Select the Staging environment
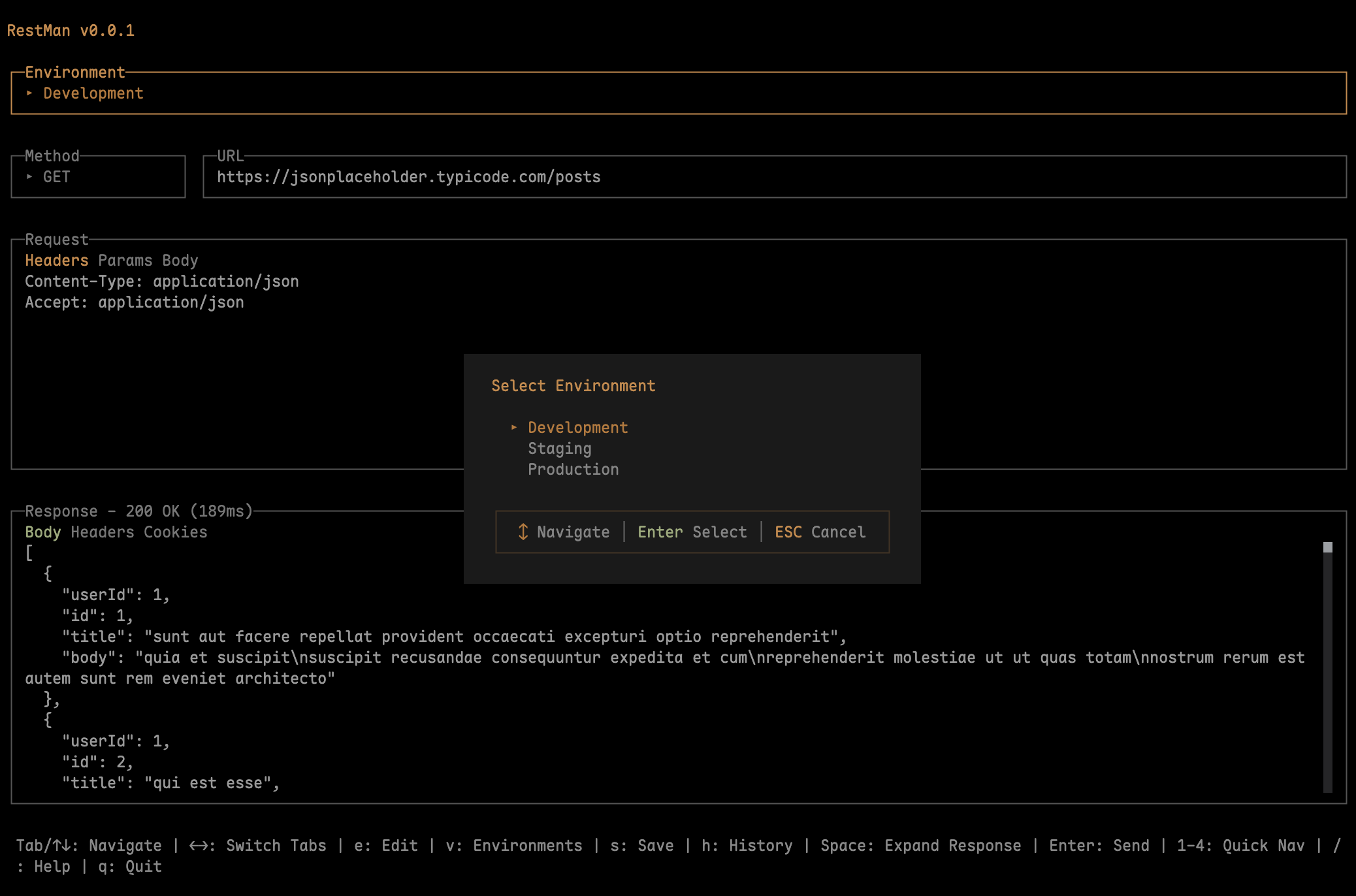 (x=559, y=448)
